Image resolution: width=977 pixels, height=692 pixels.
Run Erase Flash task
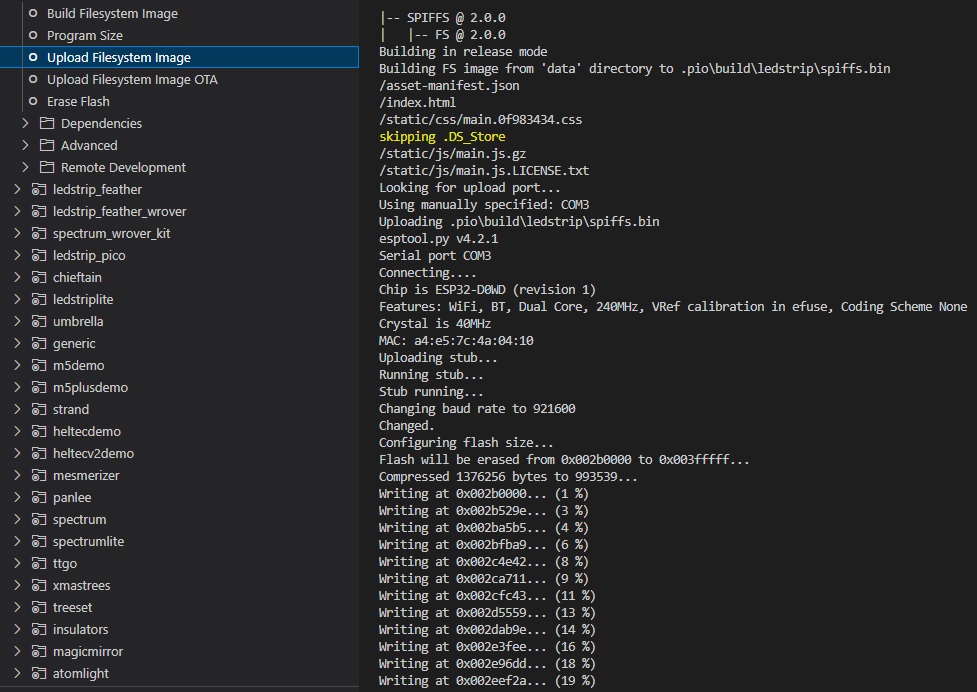click(78, 102)
